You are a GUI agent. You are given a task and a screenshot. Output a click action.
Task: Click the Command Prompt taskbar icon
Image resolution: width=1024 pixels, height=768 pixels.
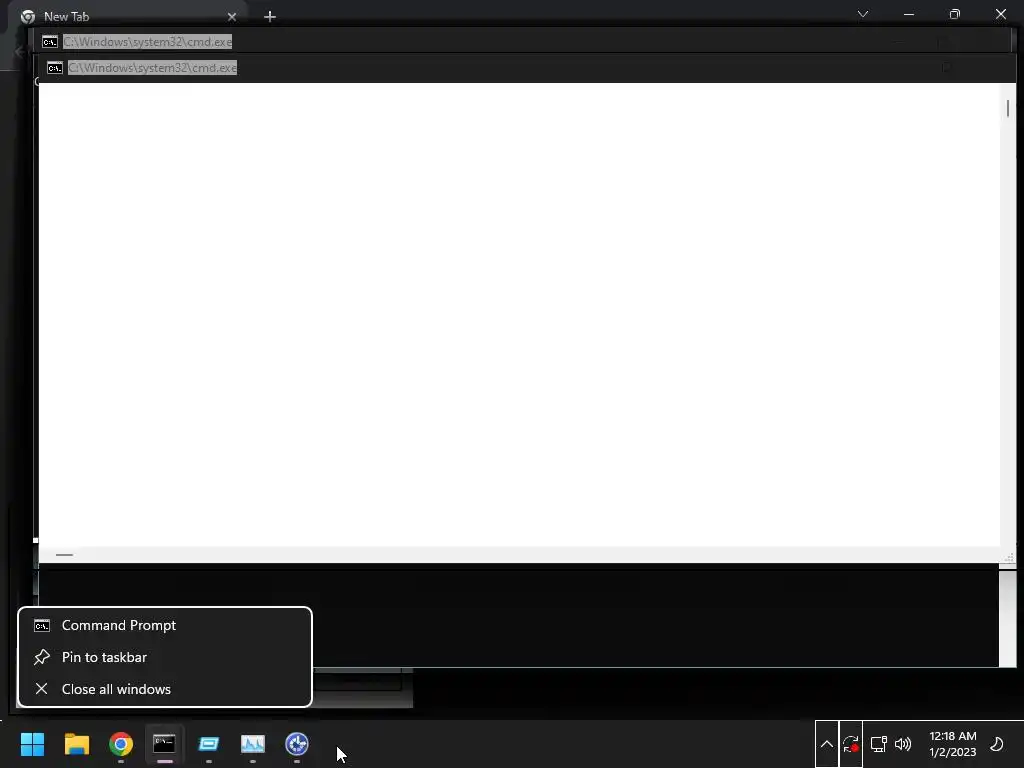(x=165, y=744)
